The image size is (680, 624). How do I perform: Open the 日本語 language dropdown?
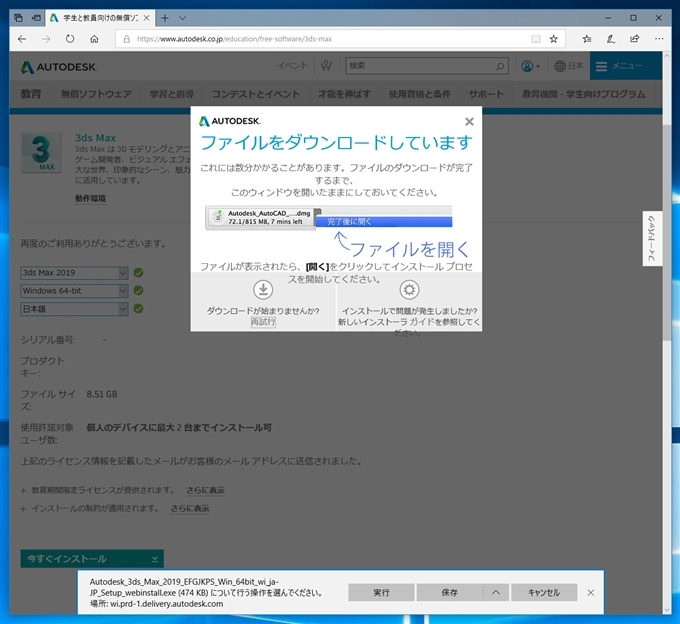[x=74, y=309]
